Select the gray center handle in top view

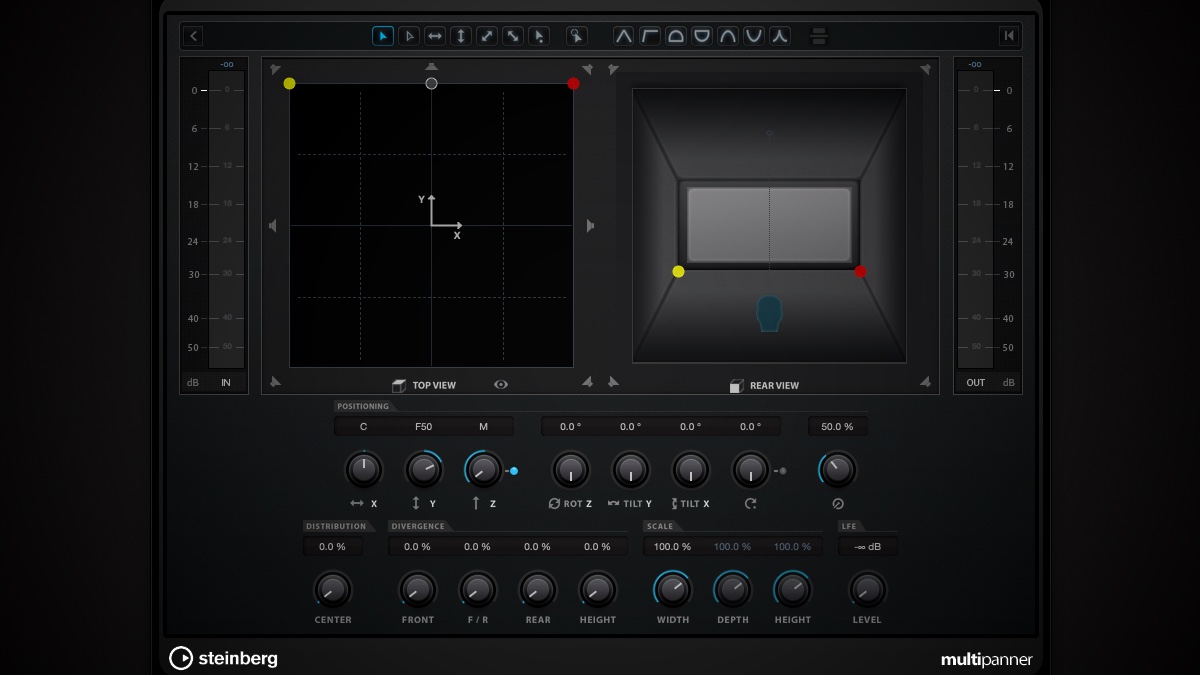(x=431, y=84)
